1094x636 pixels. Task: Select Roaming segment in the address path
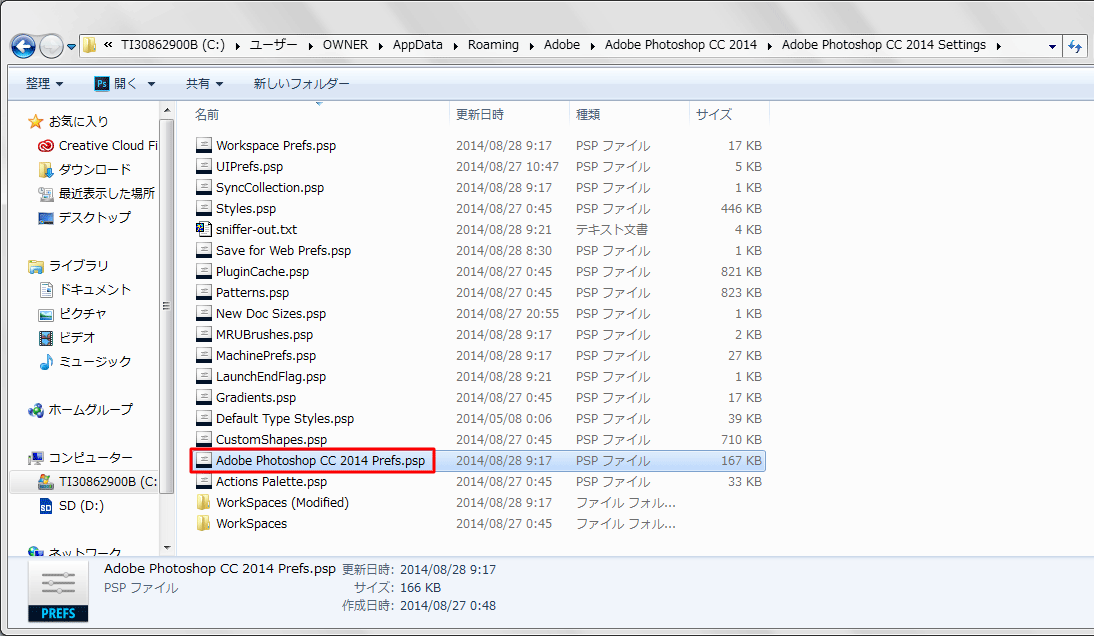click(x=493, y=45)
